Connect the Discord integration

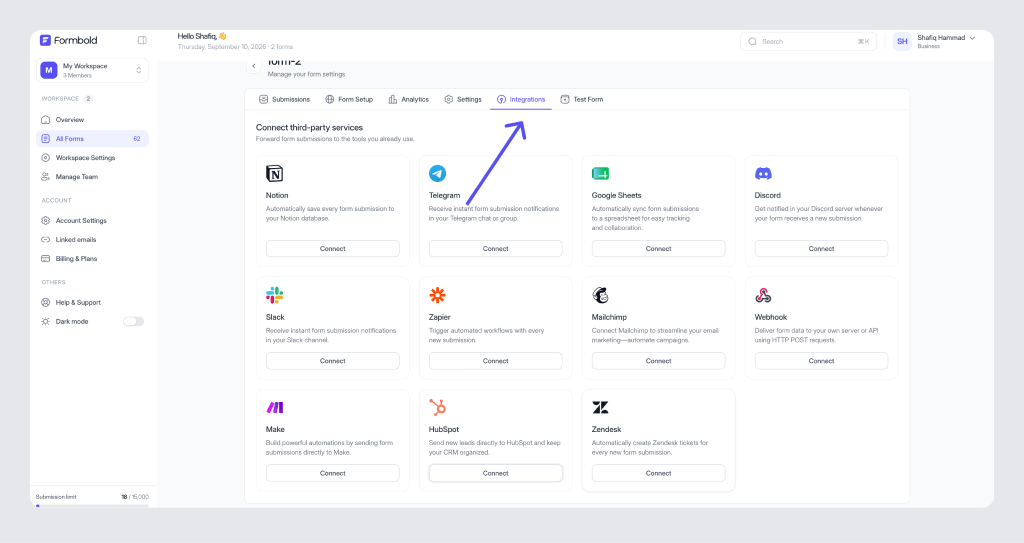coord(822,248)
